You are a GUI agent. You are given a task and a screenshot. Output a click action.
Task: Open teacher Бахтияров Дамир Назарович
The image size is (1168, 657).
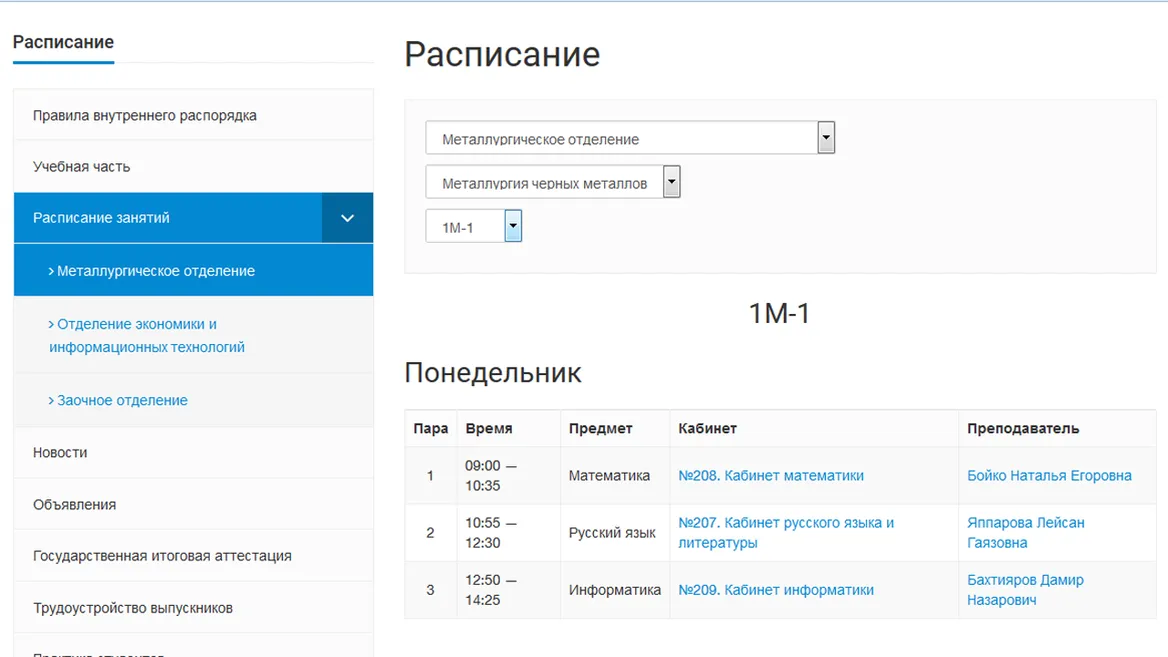pos(1025,590)
